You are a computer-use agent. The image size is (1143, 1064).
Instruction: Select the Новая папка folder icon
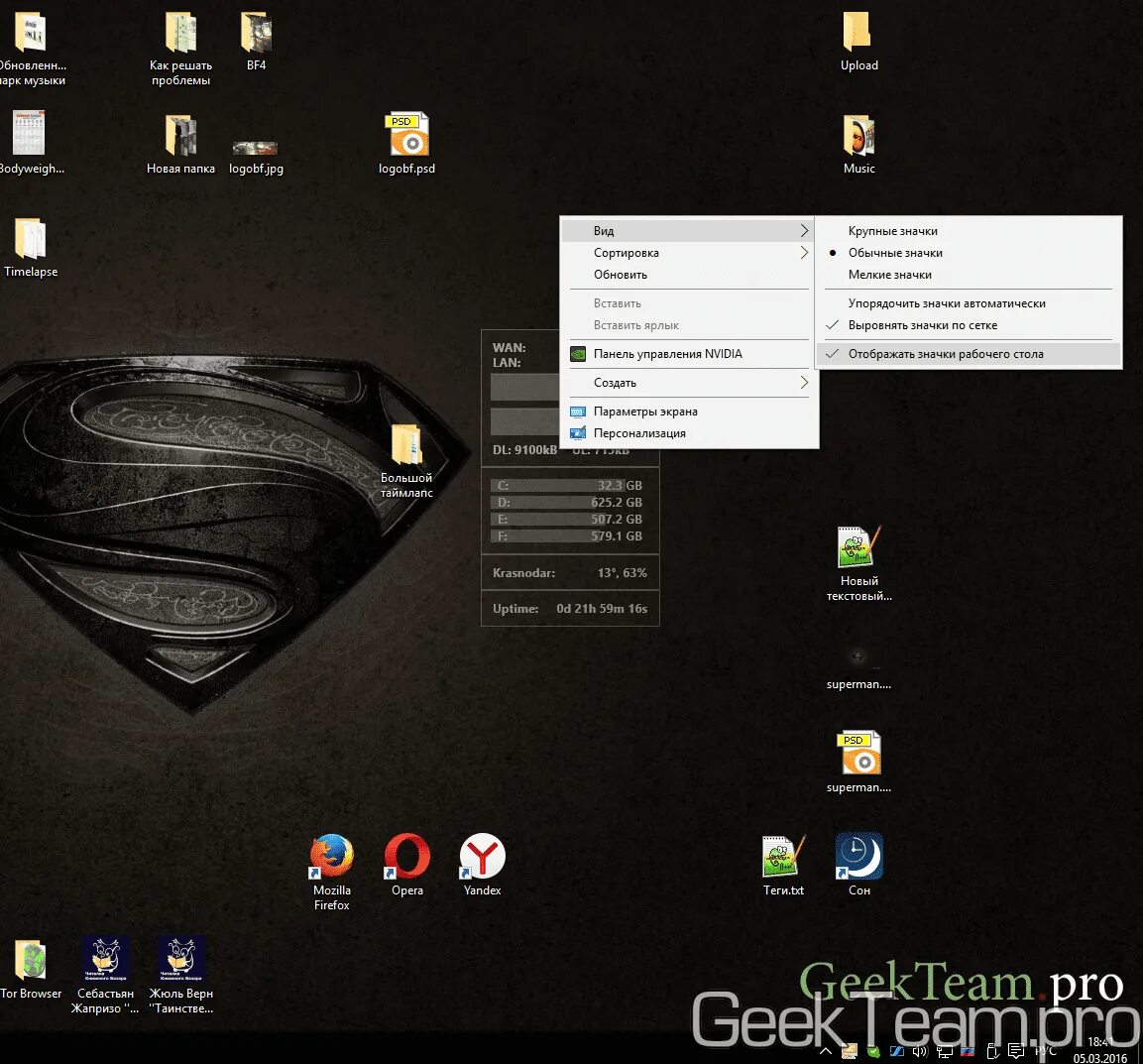[180, 145]
